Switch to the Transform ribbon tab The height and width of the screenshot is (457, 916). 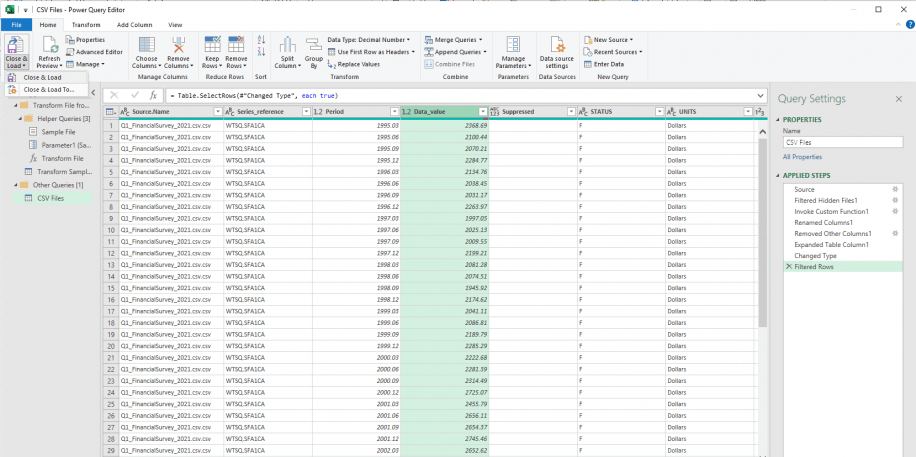86,25
